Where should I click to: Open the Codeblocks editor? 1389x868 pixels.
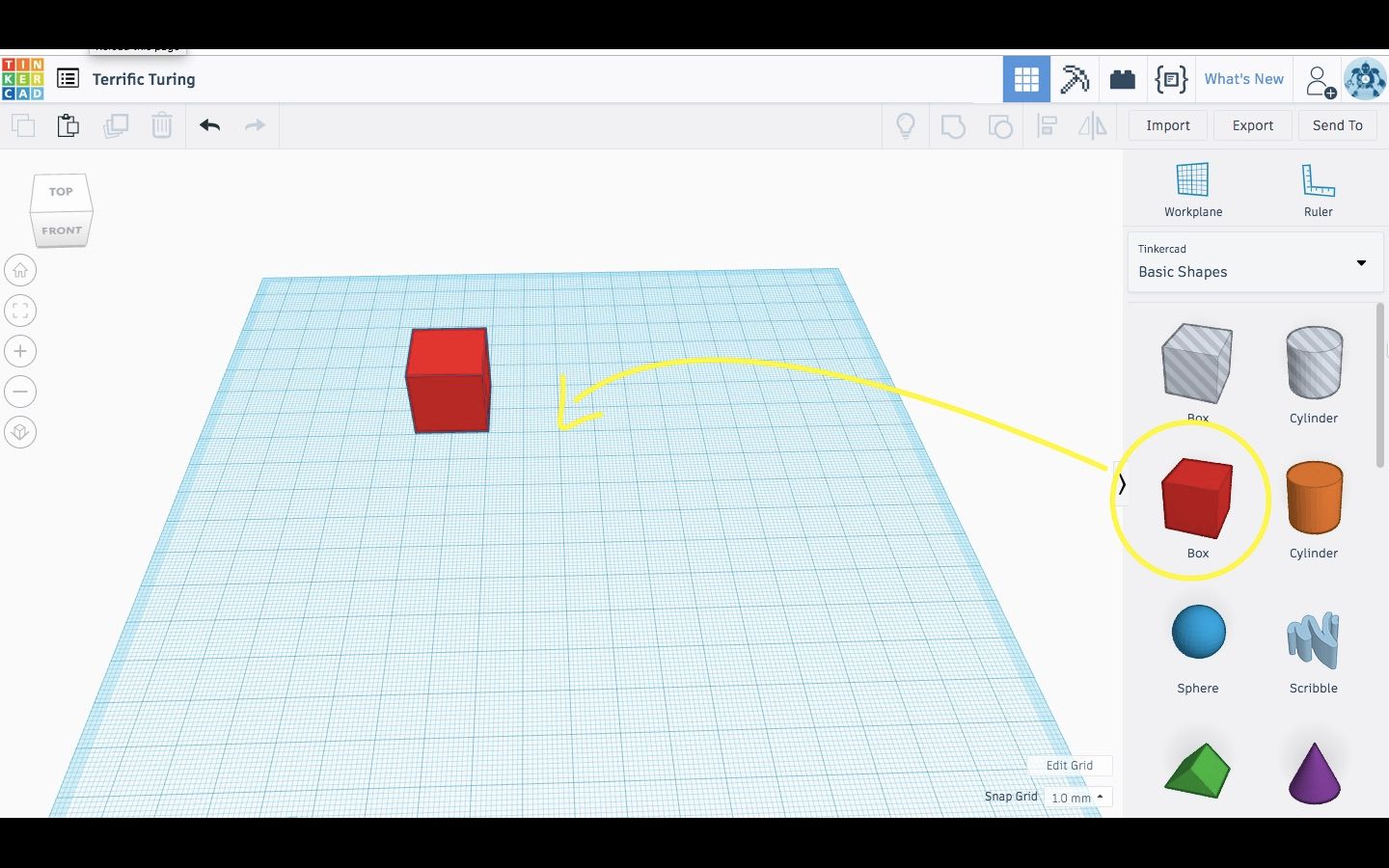click(1171, 79)
